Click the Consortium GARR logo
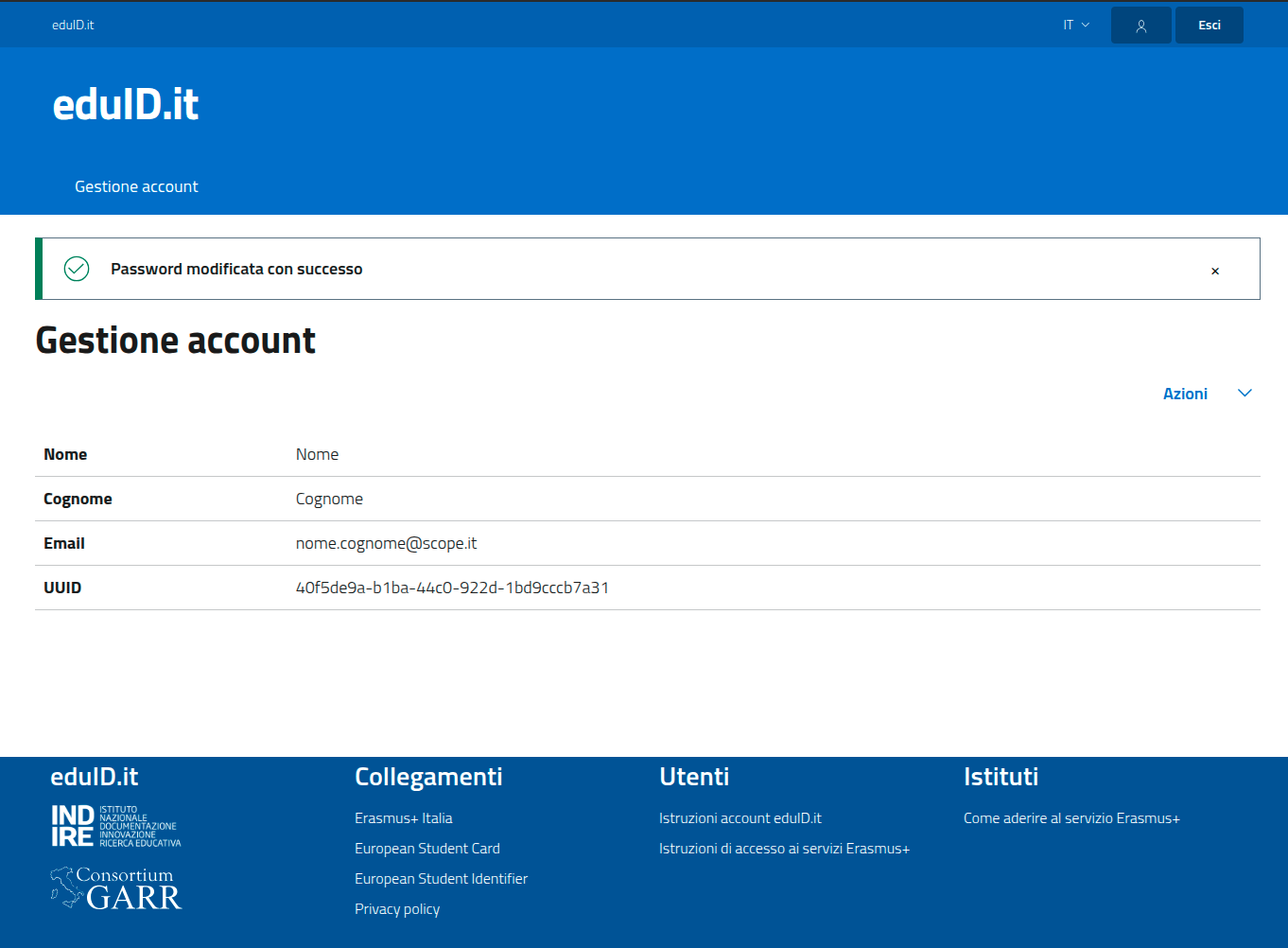This screenshot has width=1288, height=948. [x=115, y=888]
